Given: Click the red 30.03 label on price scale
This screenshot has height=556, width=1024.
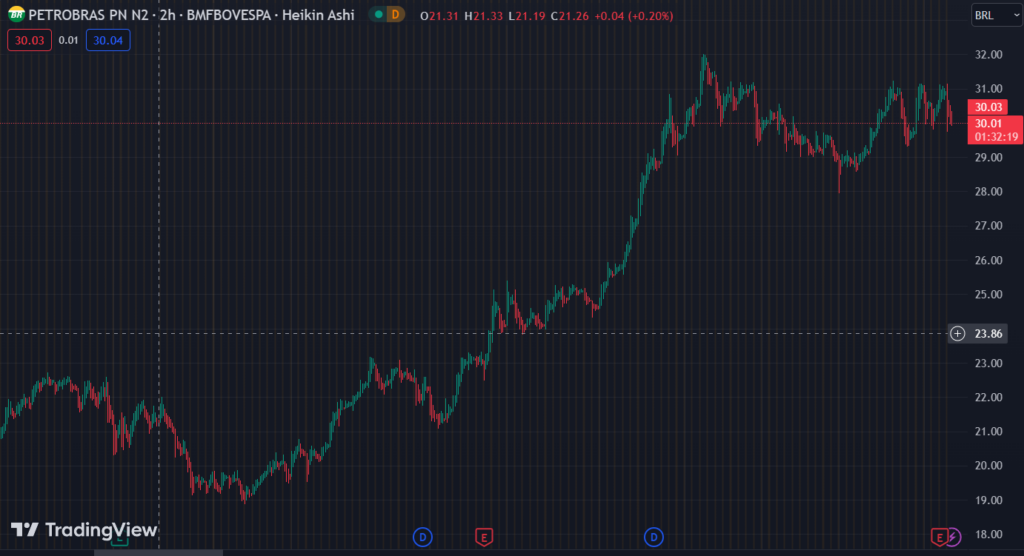Looking at the screenshot, I should click(987, 107).
